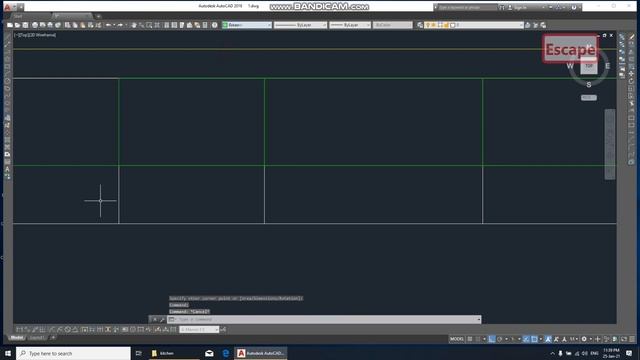Image resolution: width=640 pixels, height=360 pixels.
Task: Open the WCS dropdown below the ViewCube
Action: coord(589,98)
